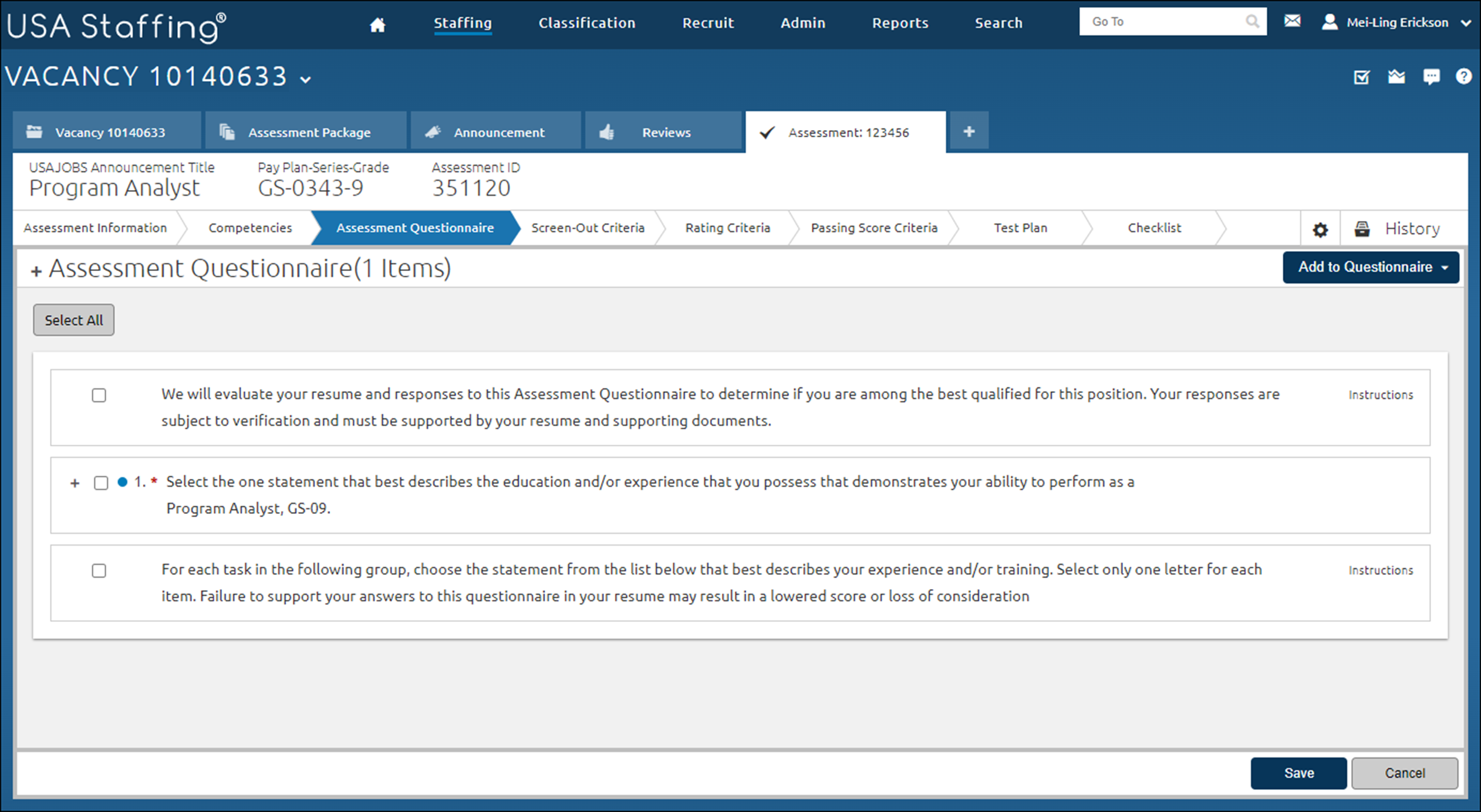Screen dimensions: 1481x812
Task: Go to the home page icon
Action: (x=377, y=24)
